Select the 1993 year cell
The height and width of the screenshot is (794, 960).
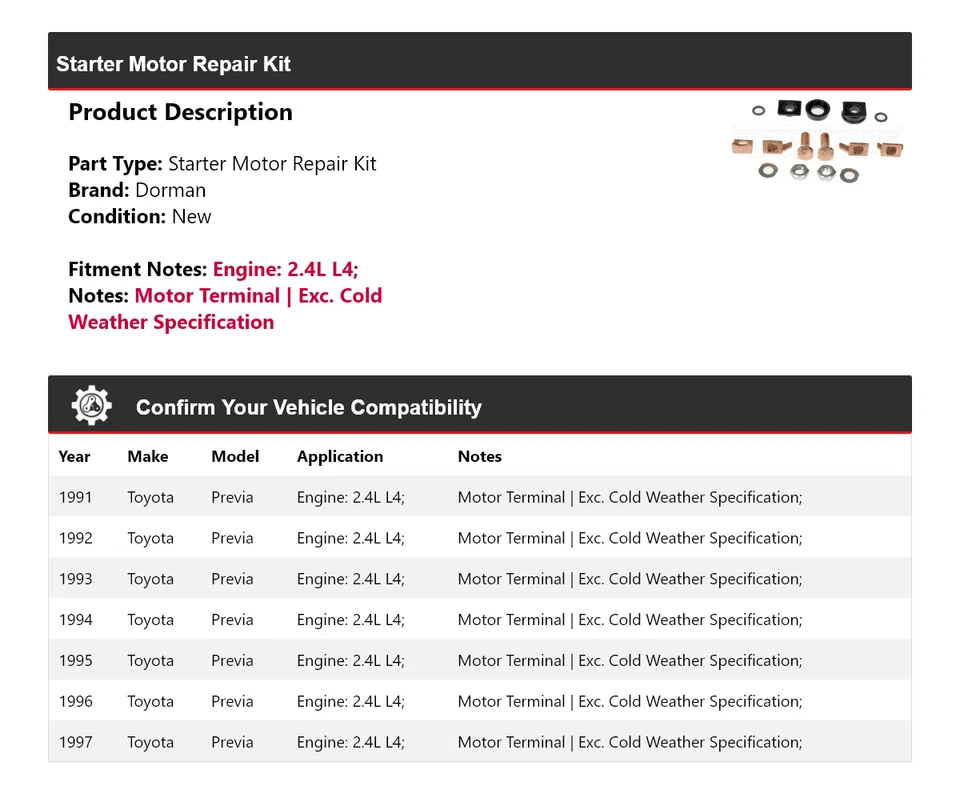[75, 579]
